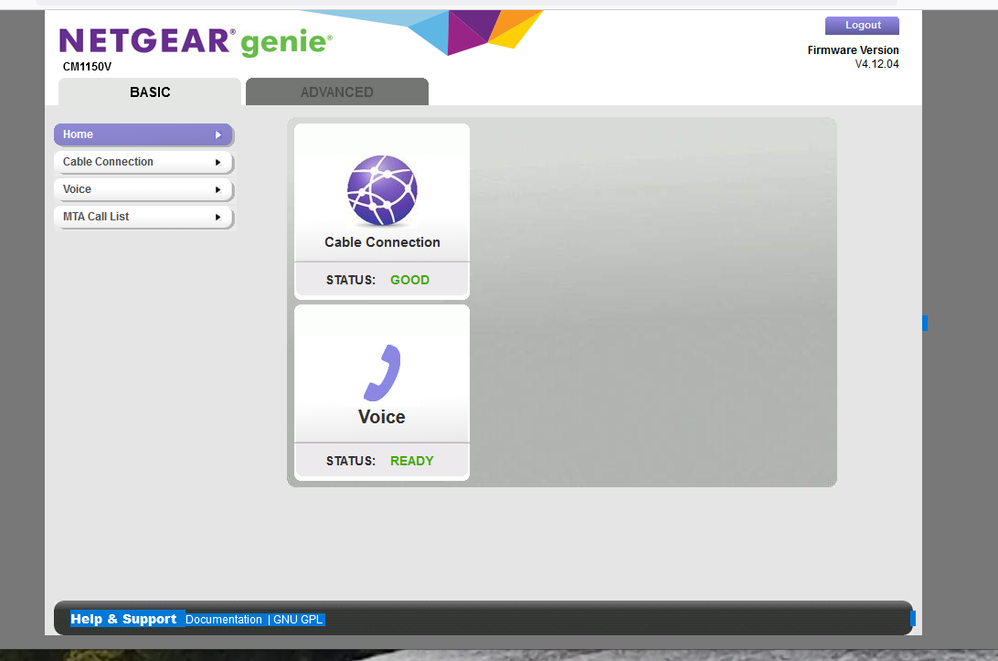The image size is (998, 661).
Task: Click the Voice tile label
Action: (x=382, y=417)
